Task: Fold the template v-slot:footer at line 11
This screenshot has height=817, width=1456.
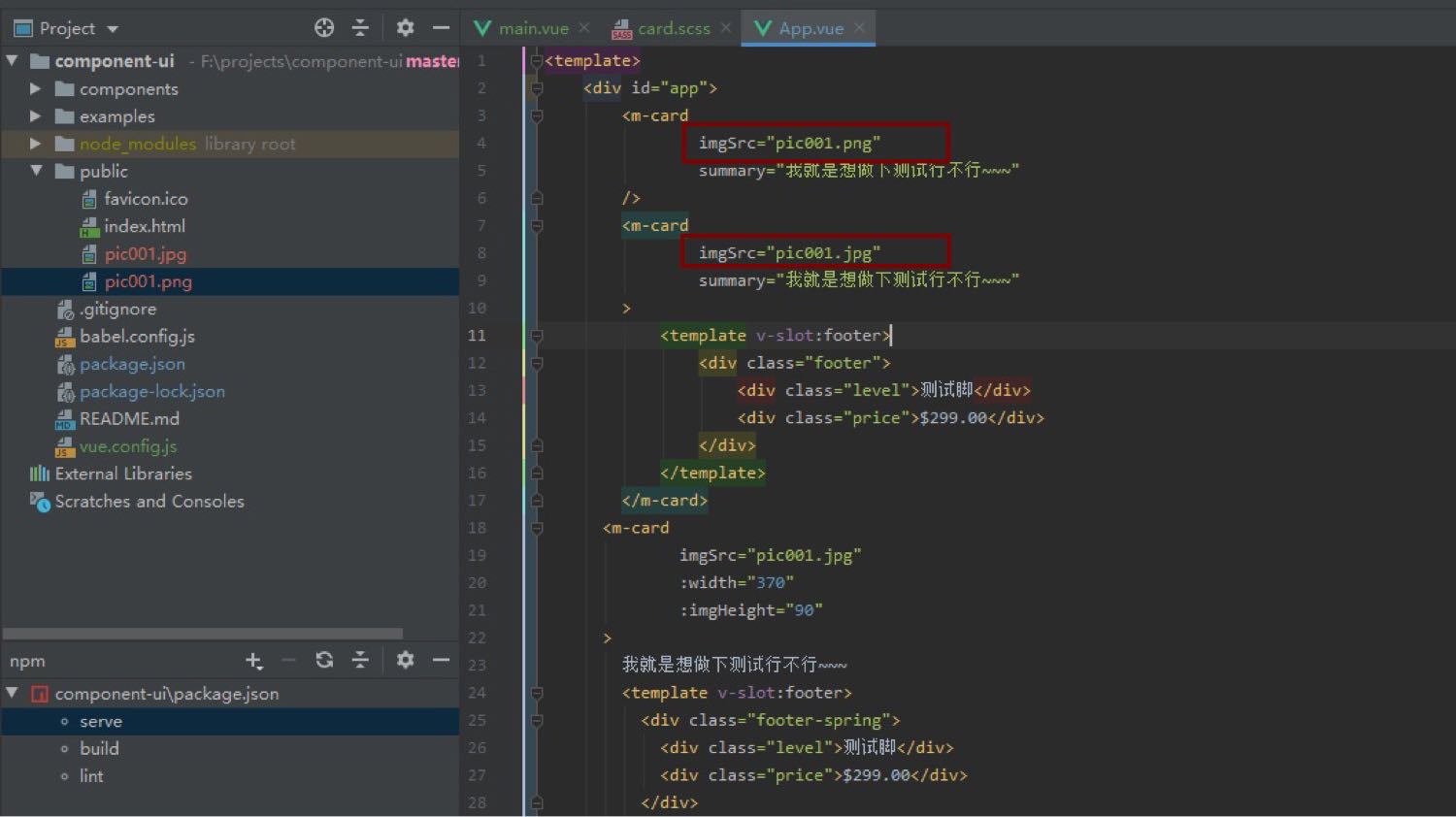Action: [537, 336]
